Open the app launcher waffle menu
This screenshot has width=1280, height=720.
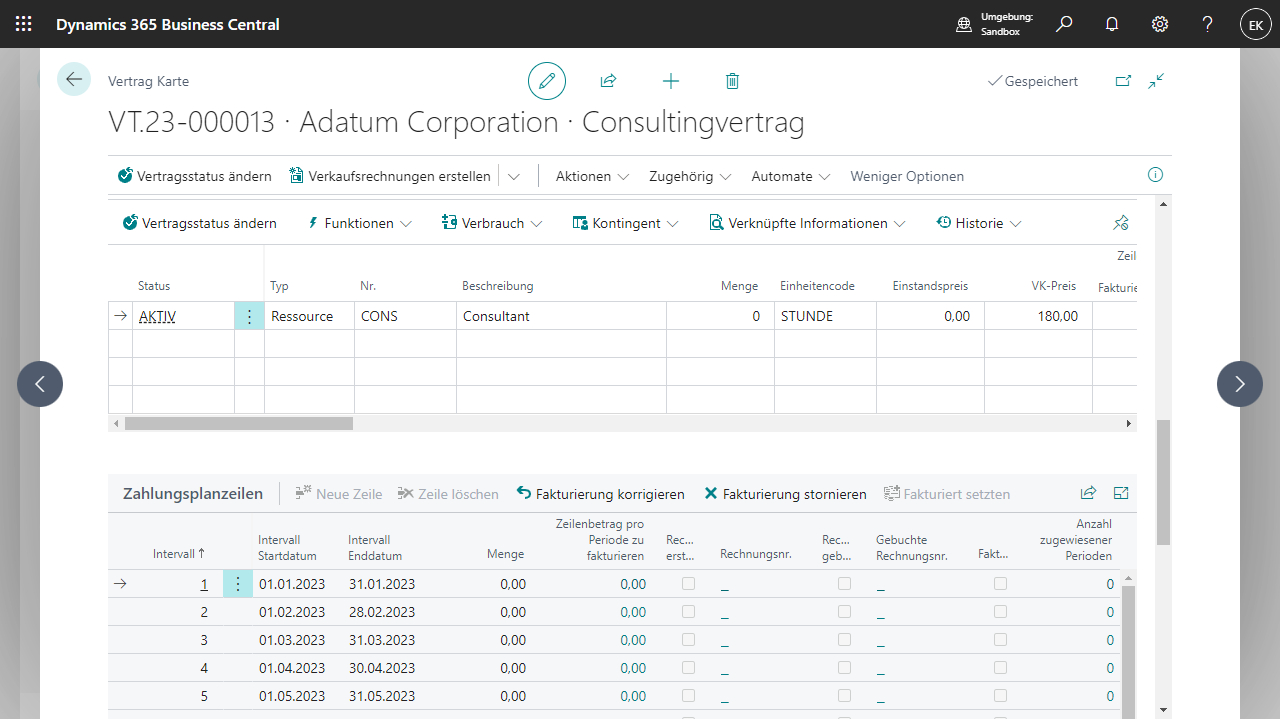[23, 24]
